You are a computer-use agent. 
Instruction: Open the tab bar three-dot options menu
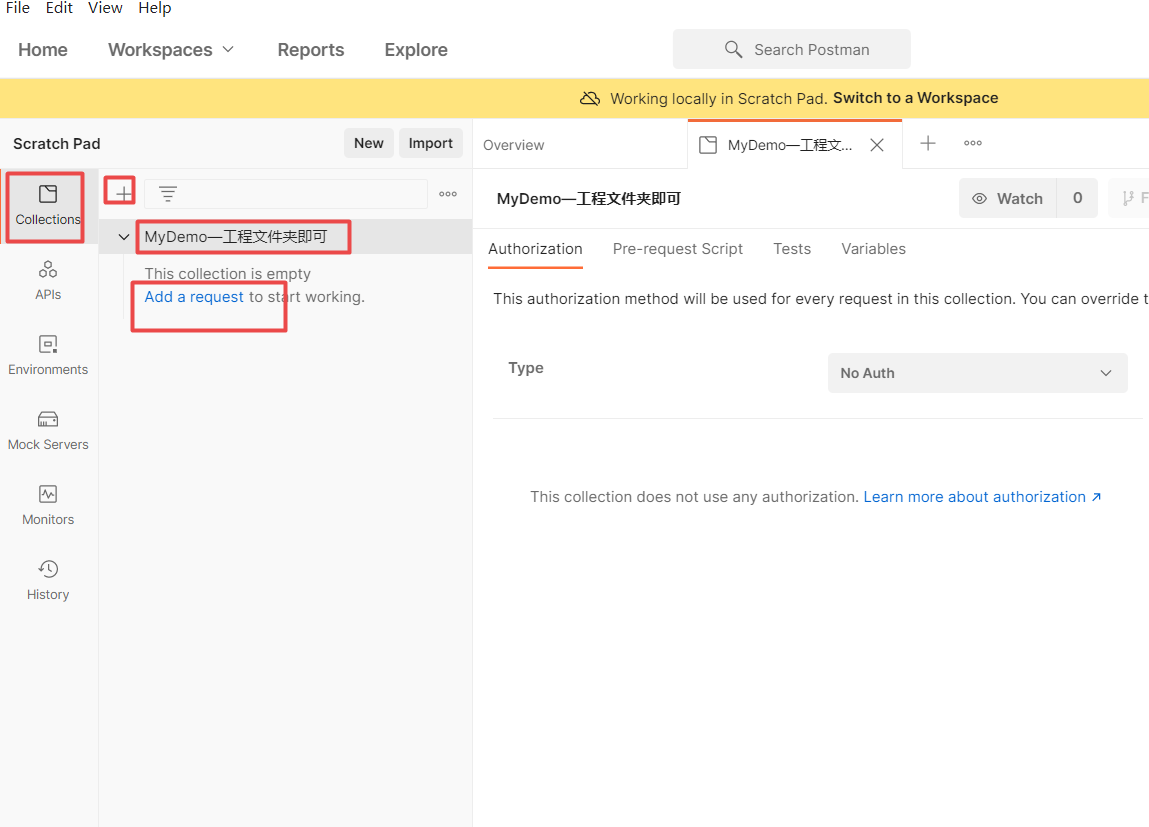tap(972, 144)
